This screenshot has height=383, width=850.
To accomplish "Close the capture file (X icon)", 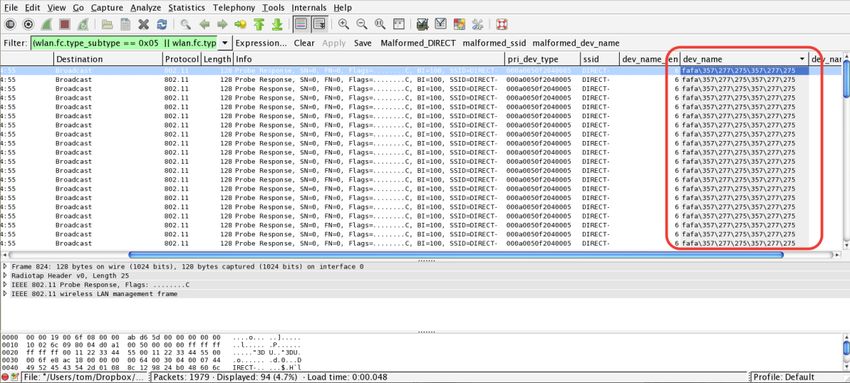I will 143,24.
